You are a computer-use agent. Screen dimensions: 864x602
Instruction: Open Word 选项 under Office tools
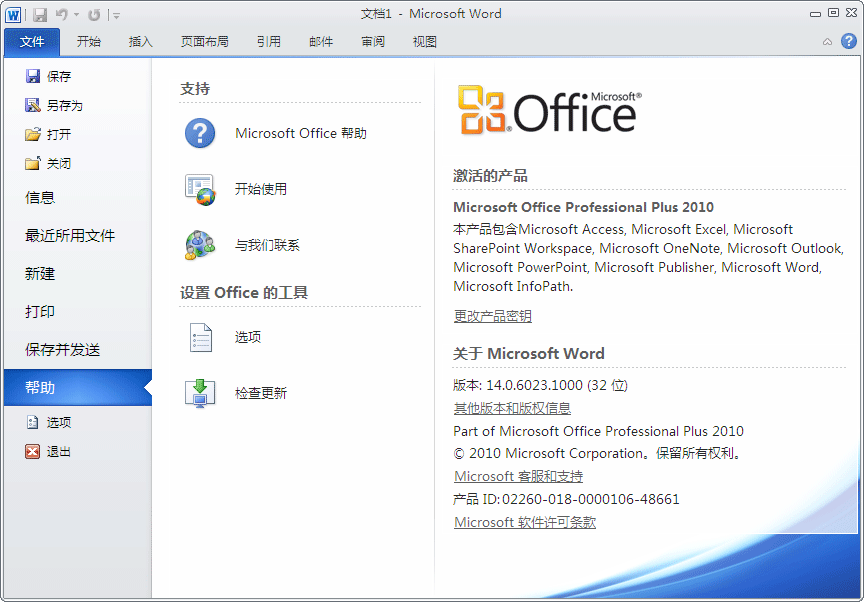coord(200,337)
